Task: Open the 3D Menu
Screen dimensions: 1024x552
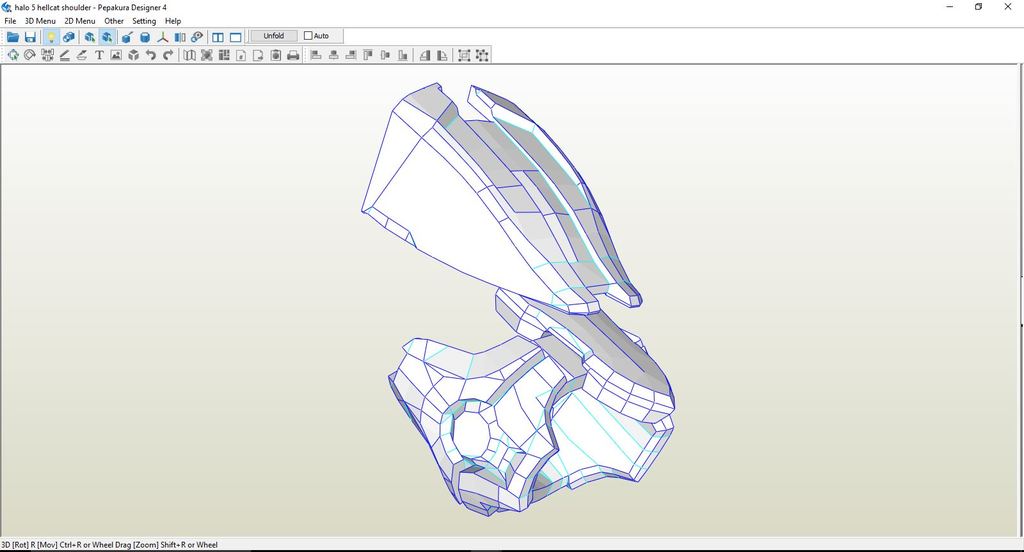Action: [x=40, y=21]
